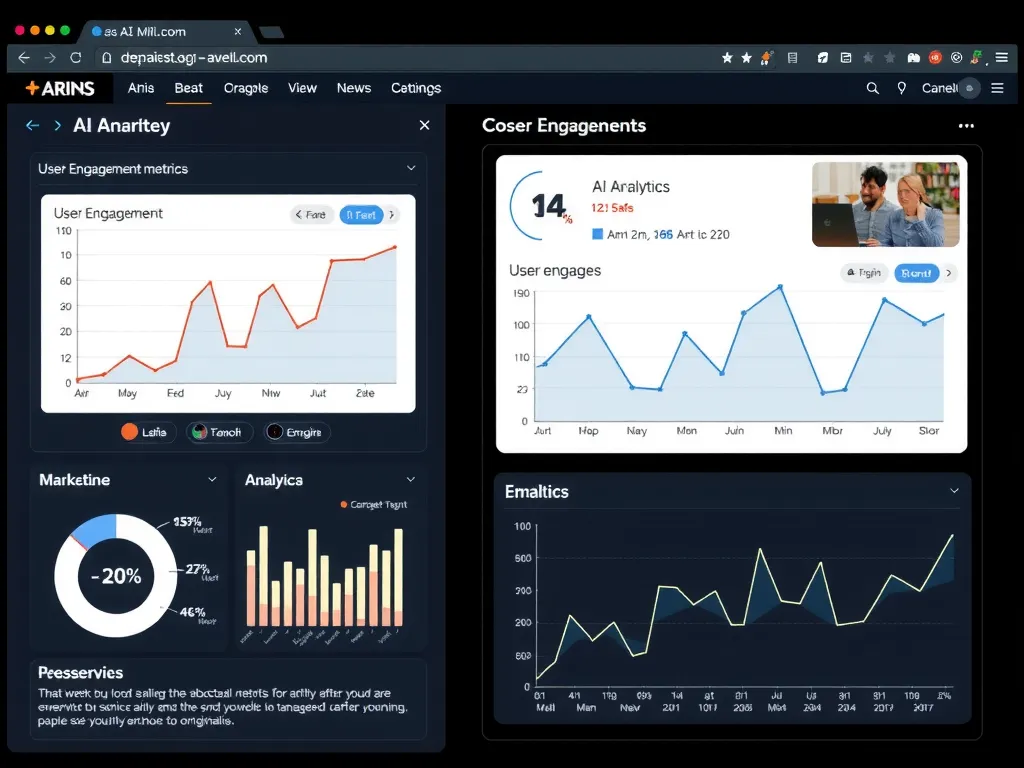Image resolution: width=1024 pixels, height=768 pixels.
Task: Click the 14% circular progress indicator
Action: 544,207
